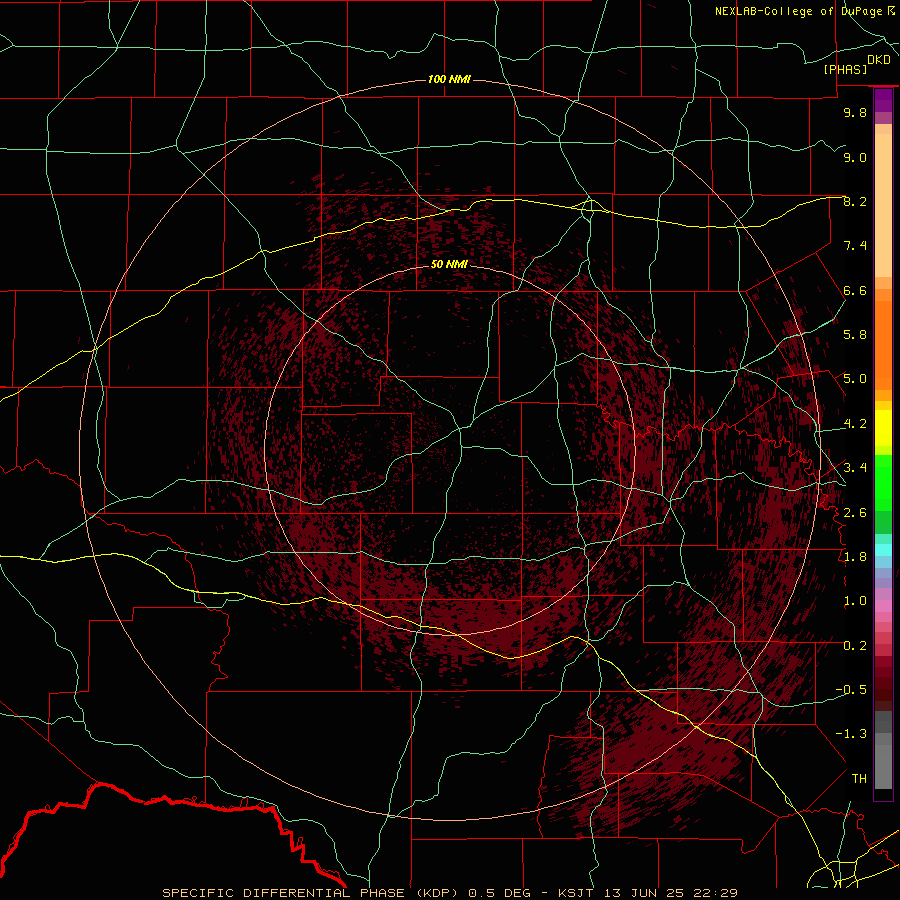The image size is (900, 900).
Task: Click the cyan segment of the color bar
Action: tap(883, 550)
